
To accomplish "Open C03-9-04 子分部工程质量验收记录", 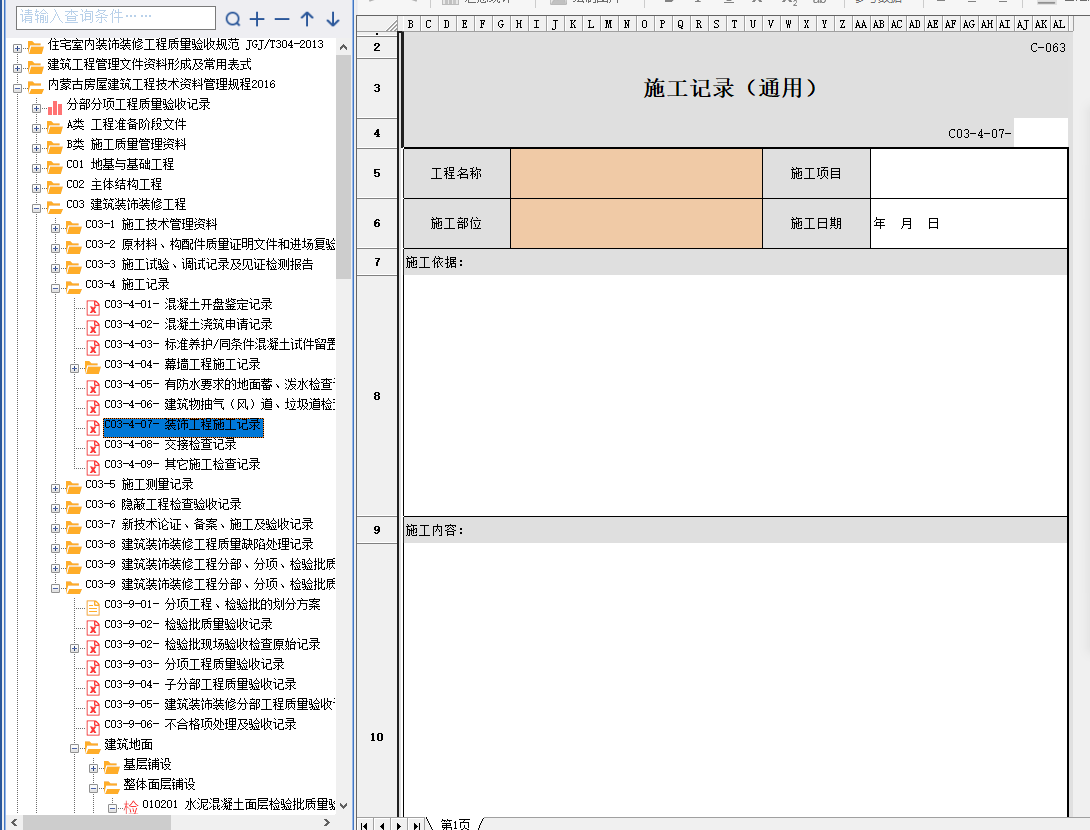I will tap(200, 685).
